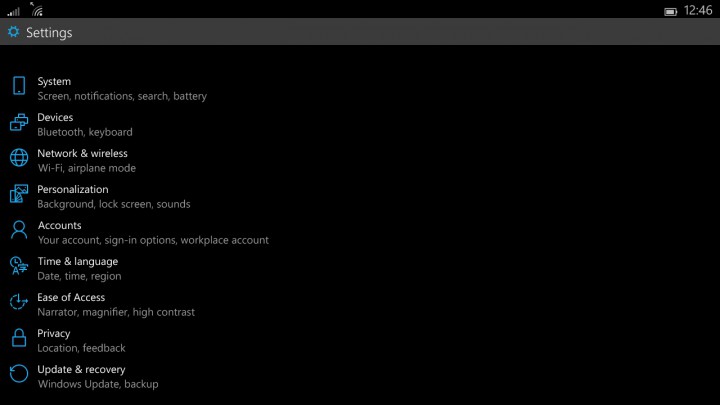Viewport: 720px width, 405px height.
Task: Go to Accounts settings label
Action: (59, 225)
